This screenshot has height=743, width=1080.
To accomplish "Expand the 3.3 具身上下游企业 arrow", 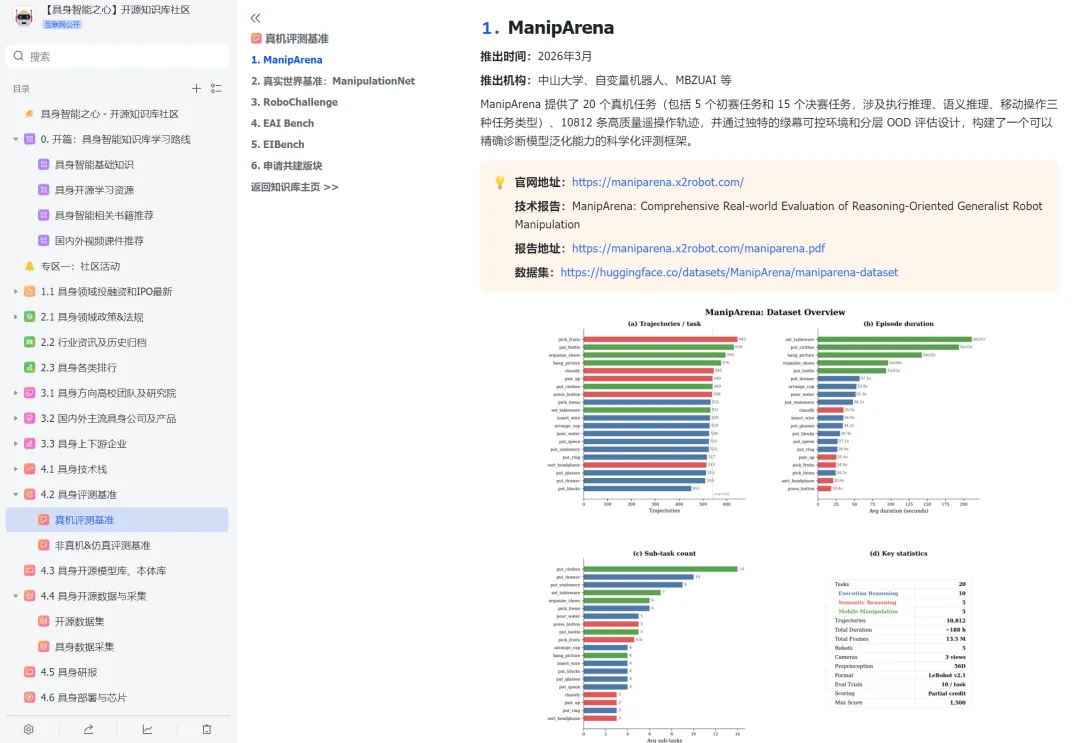I will coord(16,444).
